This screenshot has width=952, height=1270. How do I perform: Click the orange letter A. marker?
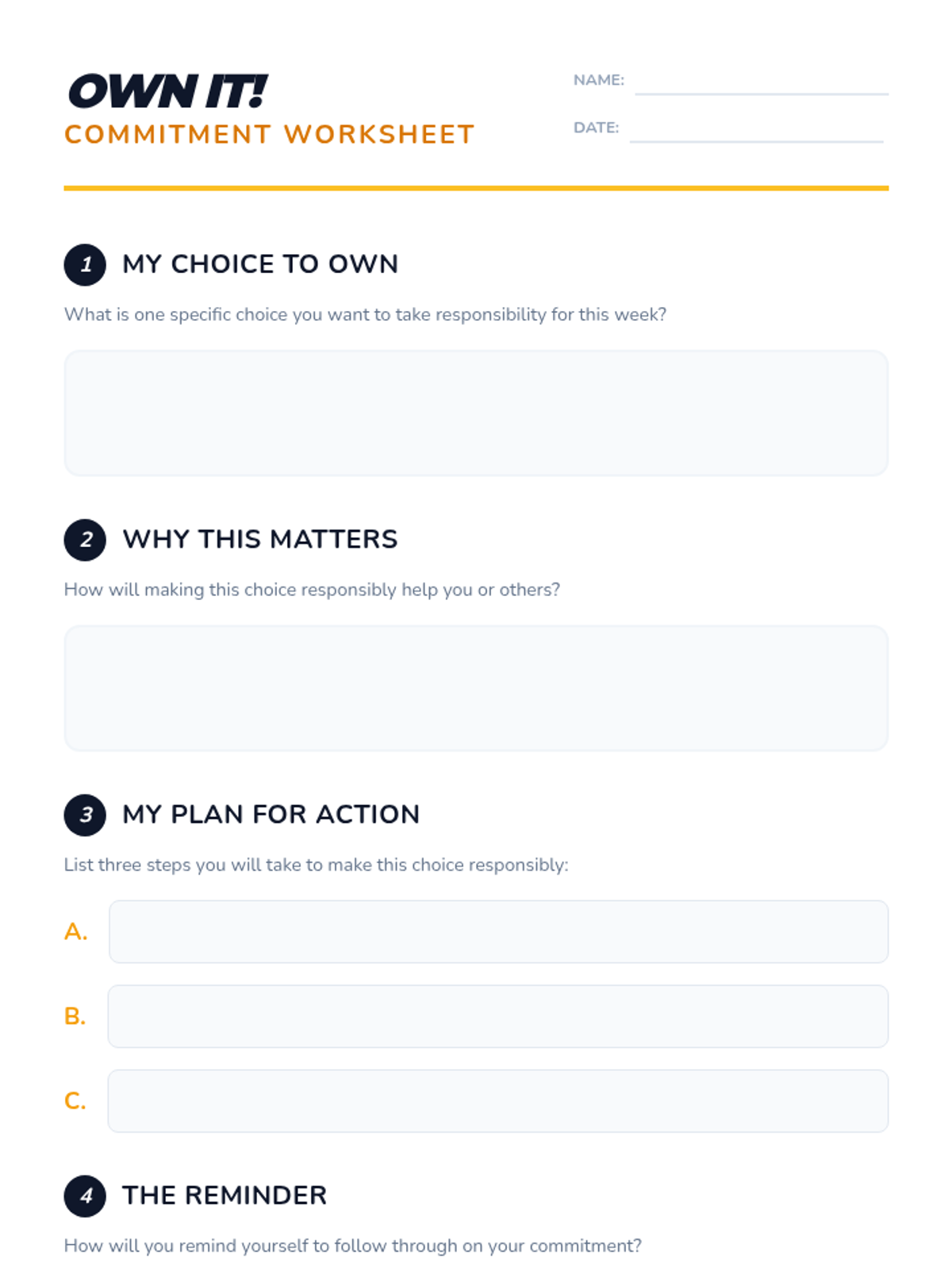point(75,931)
